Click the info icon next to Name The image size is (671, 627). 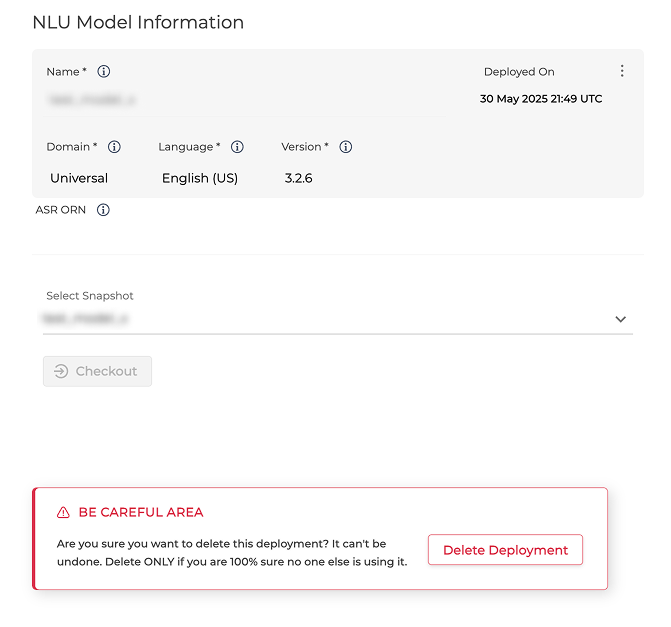pos(104,72)
